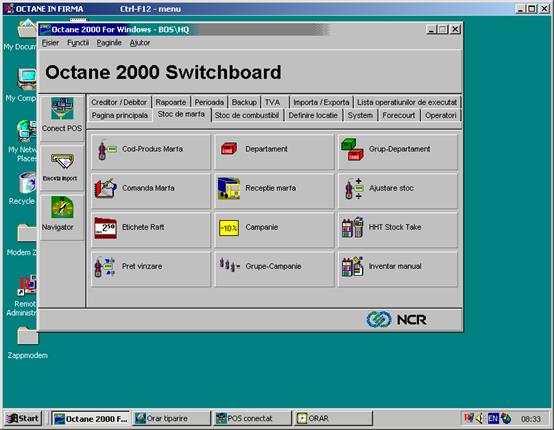The height and width of the screenshot is (430, 554).
Task: Click the EN language indicator in tray
Action: point(493,419)
